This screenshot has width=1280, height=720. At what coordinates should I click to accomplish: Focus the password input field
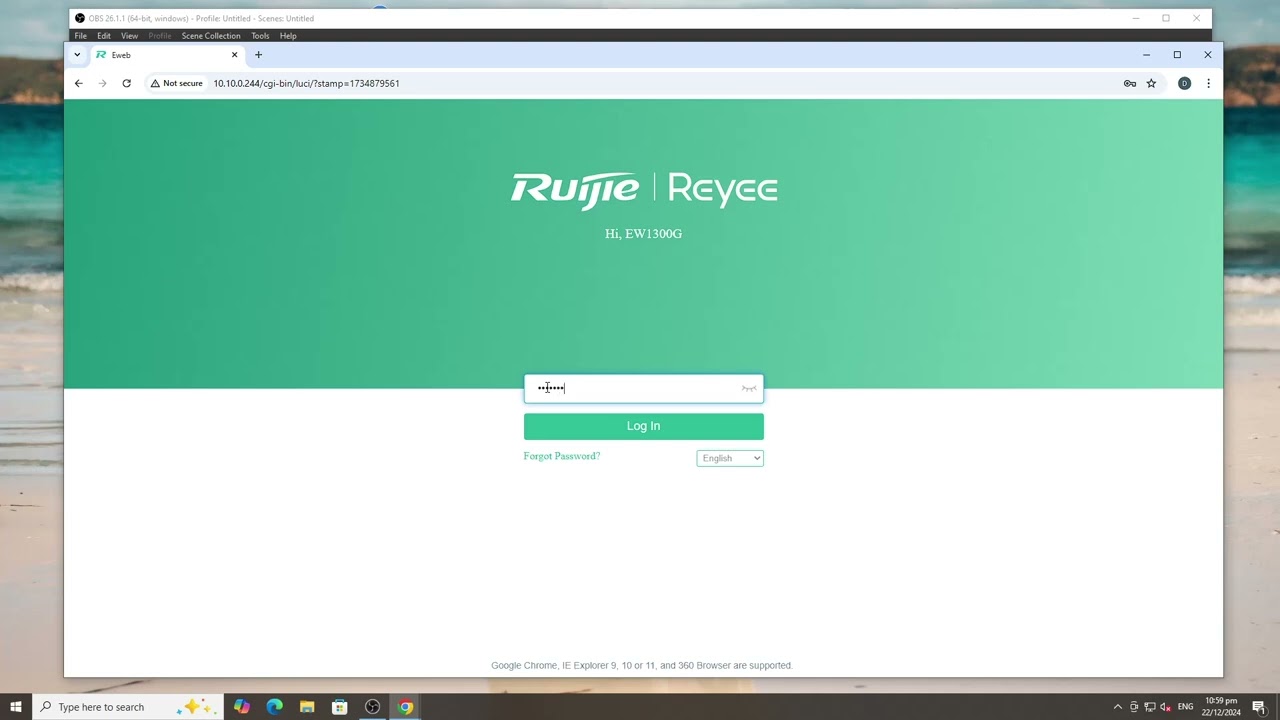point(643,388)
